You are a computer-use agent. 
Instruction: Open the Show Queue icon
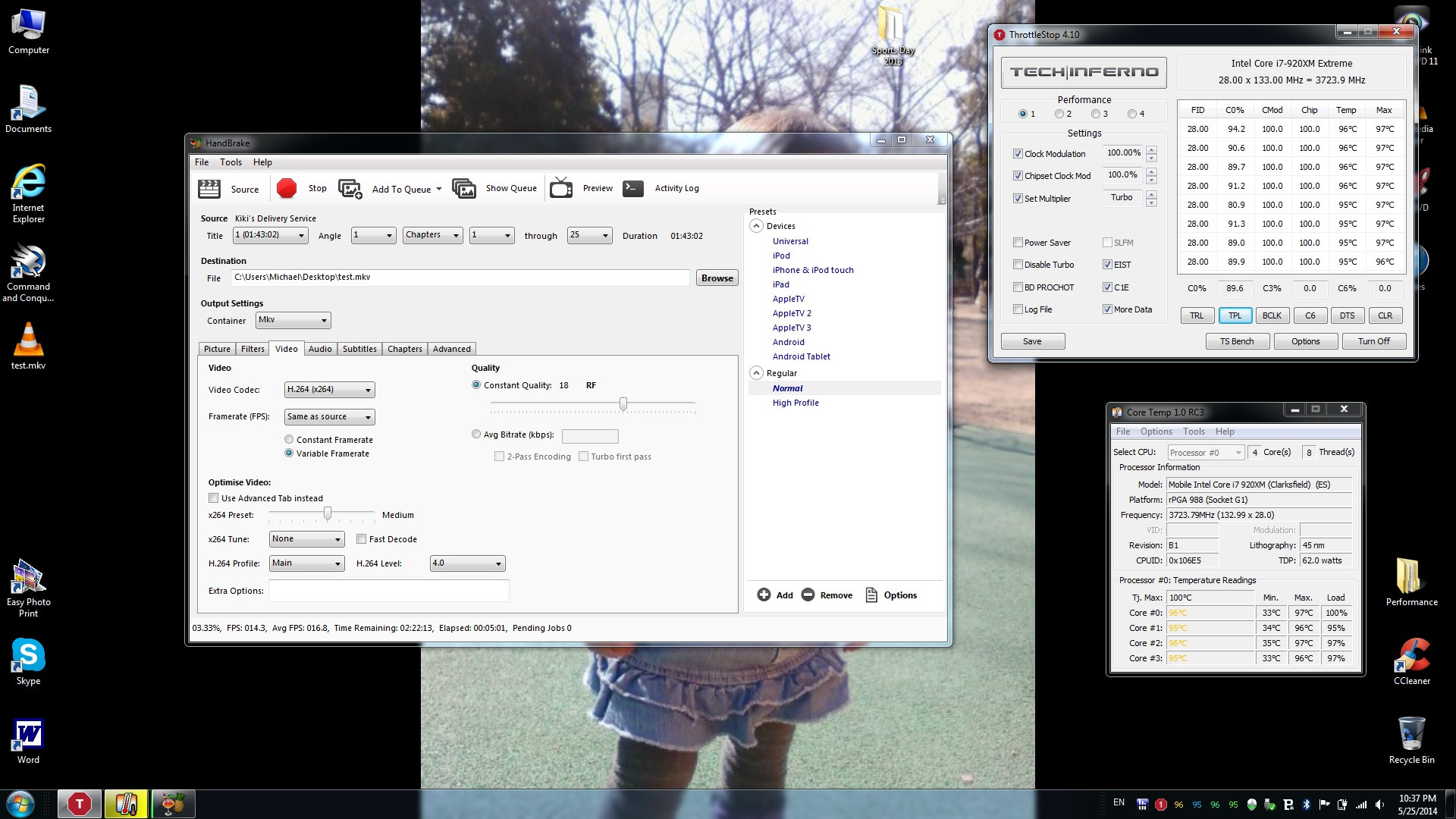(464, 188)
